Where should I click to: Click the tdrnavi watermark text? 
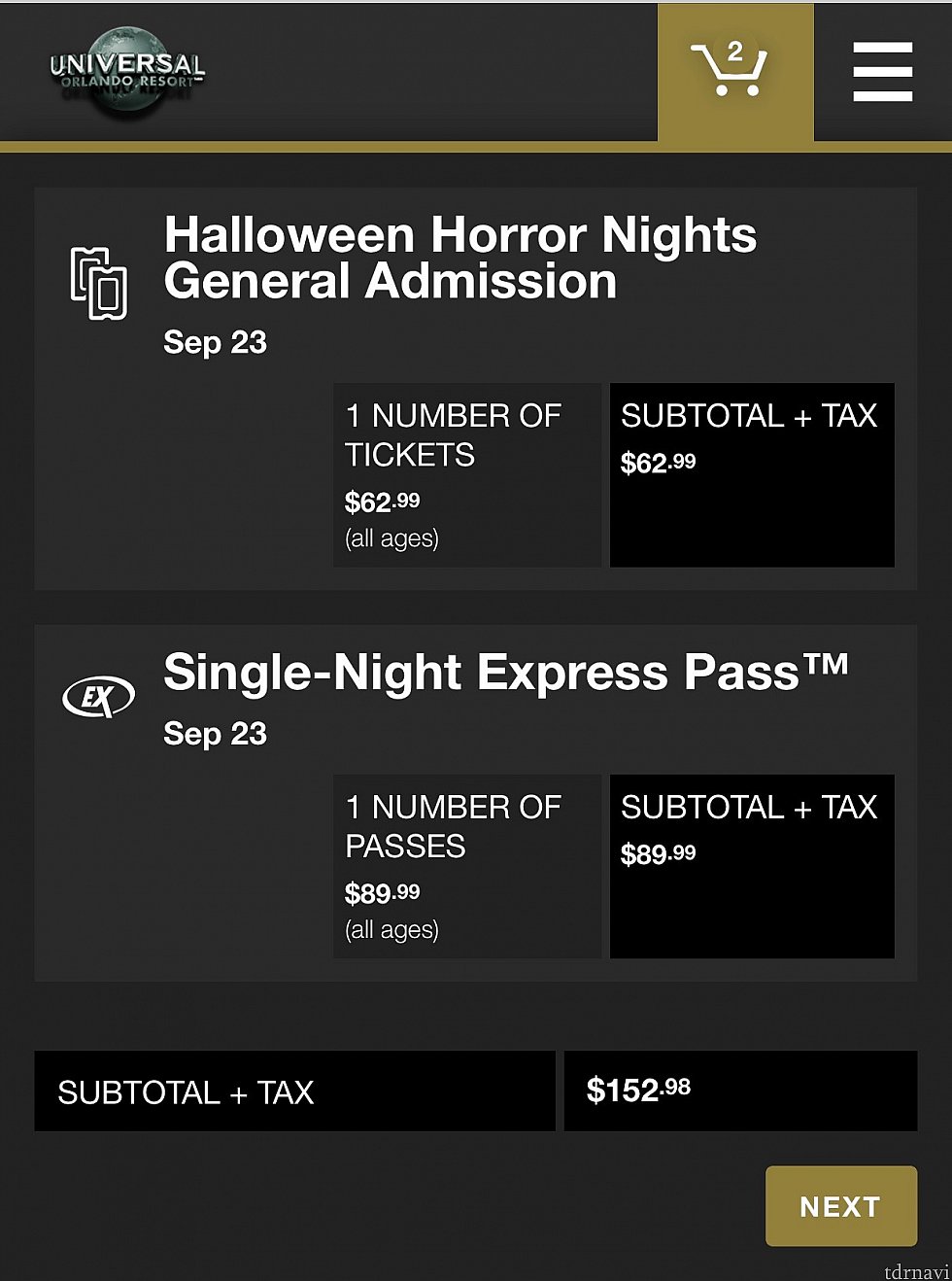pyautogui.click(x=915, y=1271)
